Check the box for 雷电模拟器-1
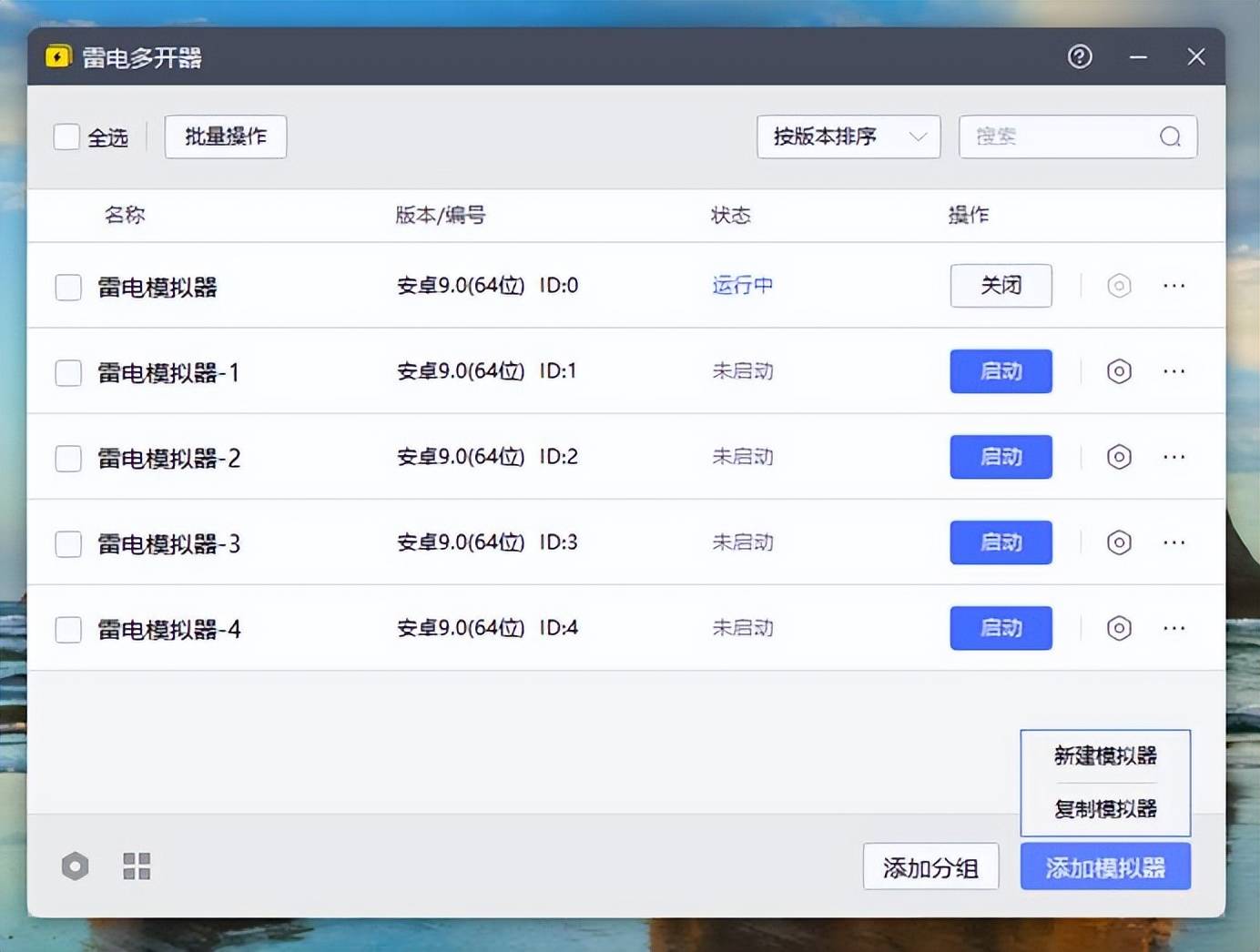Screen dimensions: 1260x952 [68, 372]
